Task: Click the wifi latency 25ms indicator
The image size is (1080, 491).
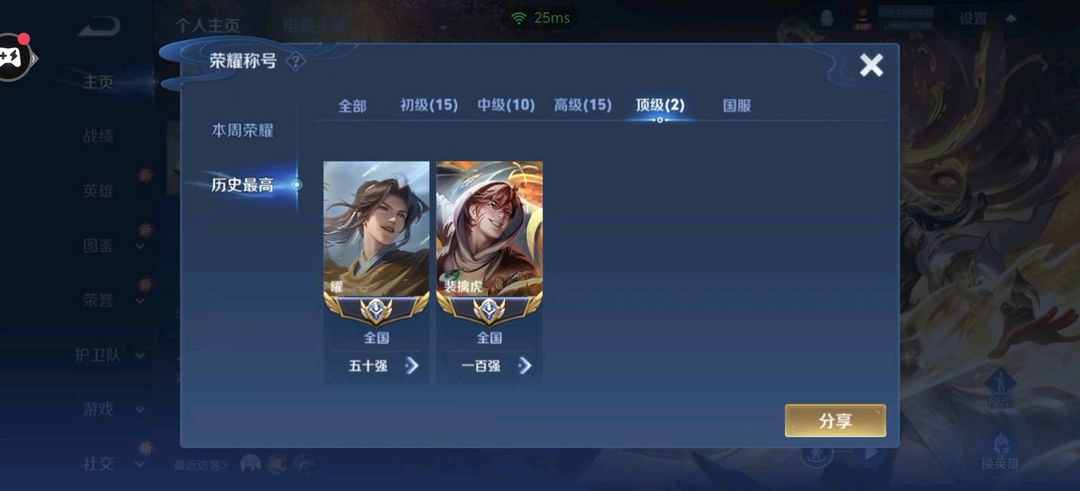Action: click(541, 18)
